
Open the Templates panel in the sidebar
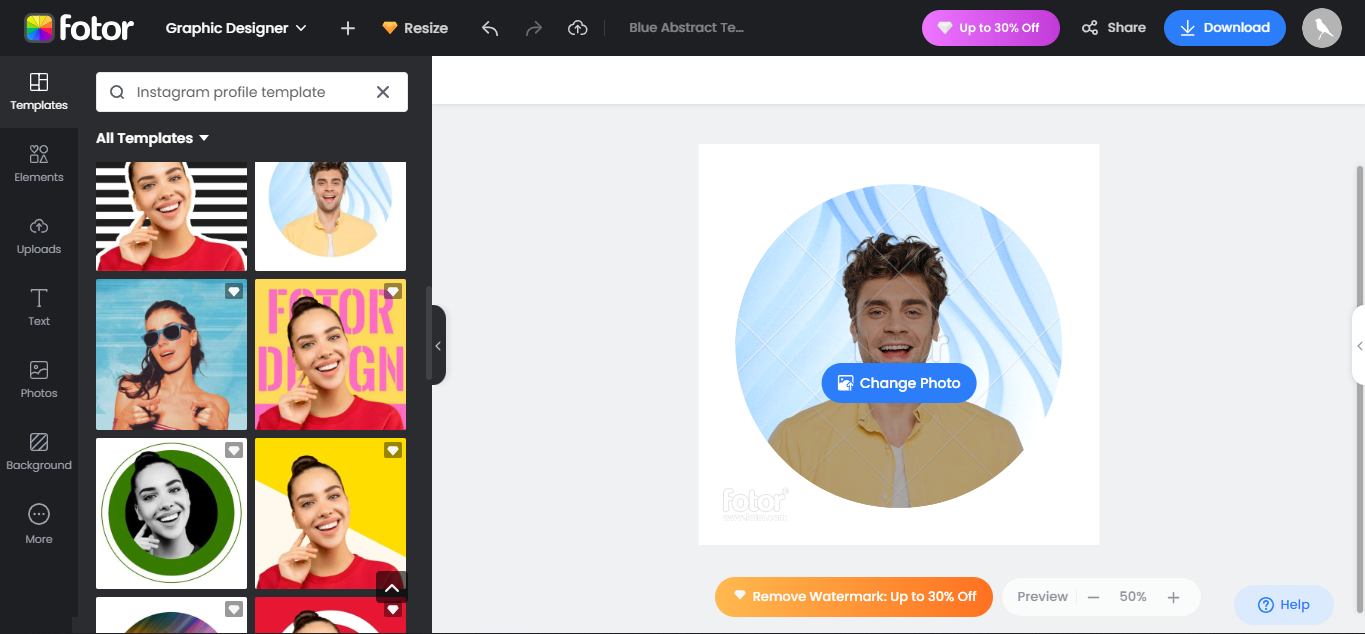[39, 90]
